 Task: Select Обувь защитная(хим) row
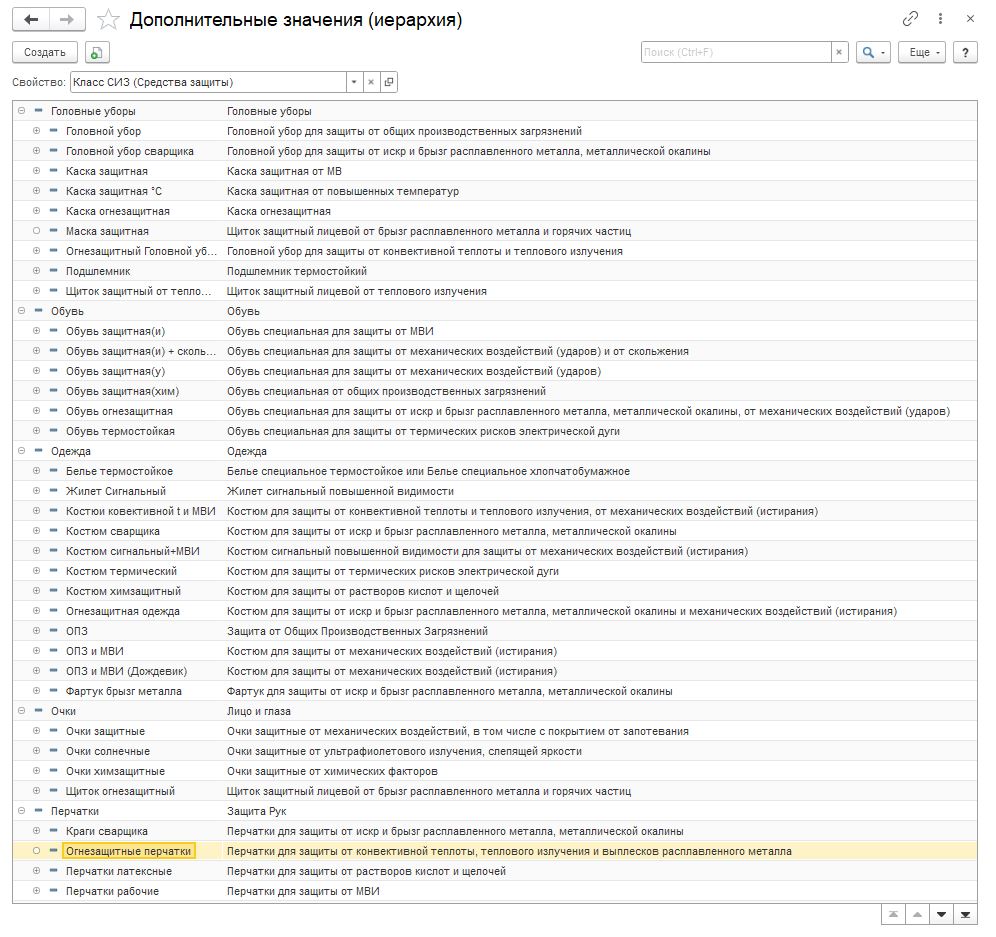(494, 391)
